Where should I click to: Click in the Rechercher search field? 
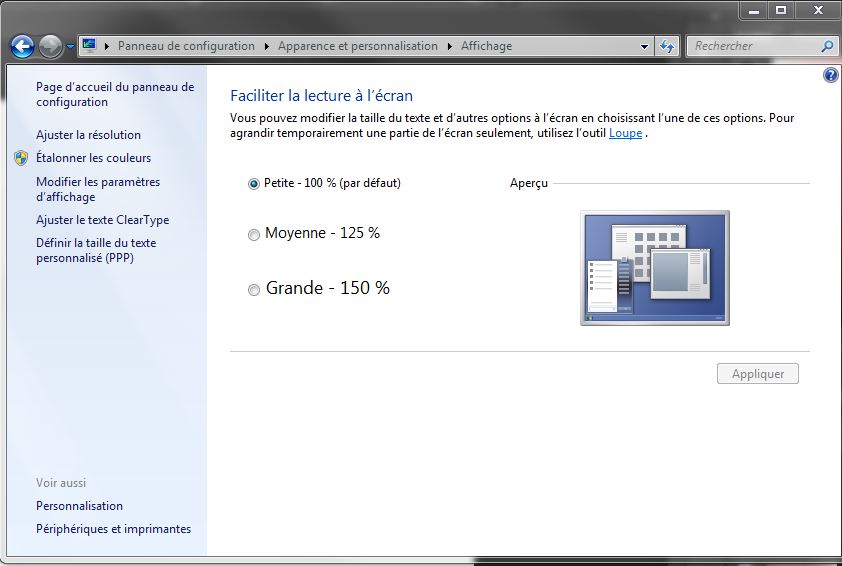point(752,46)
